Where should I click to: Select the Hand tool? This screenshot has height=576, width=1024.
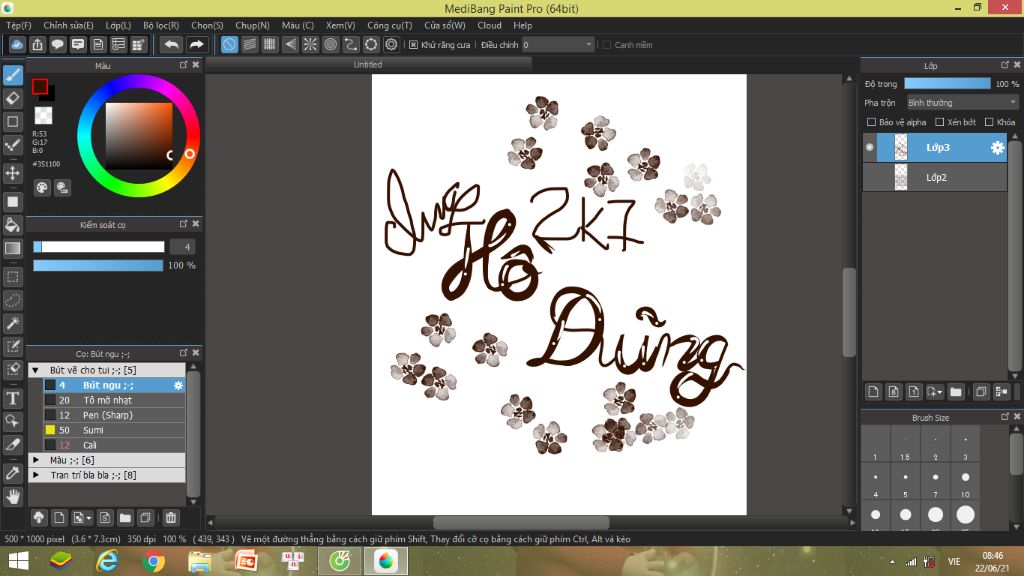click(12, 497)
